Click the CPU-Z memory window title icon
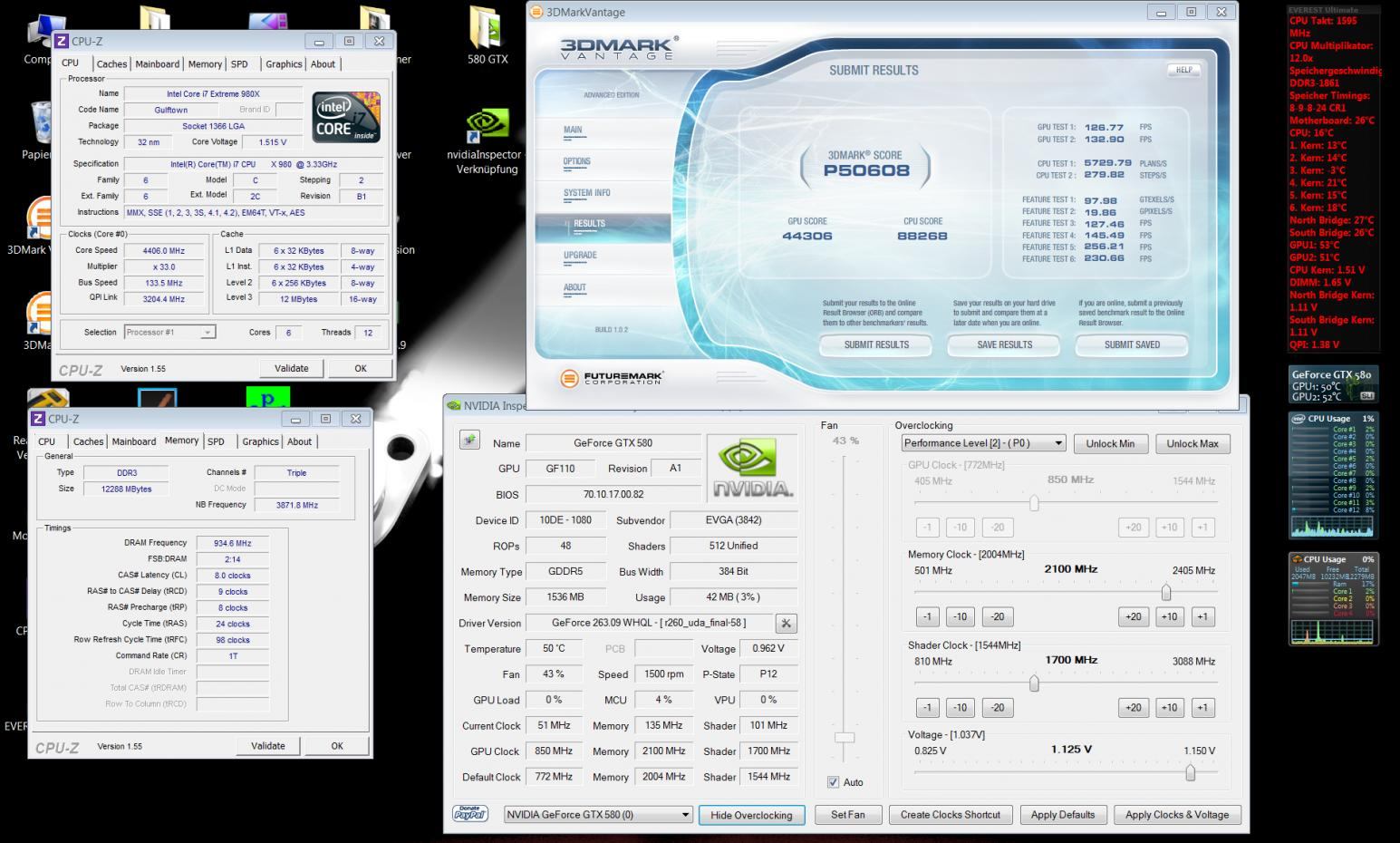The height and width of the screenshot is (843, 1400). tap(38, 419)
